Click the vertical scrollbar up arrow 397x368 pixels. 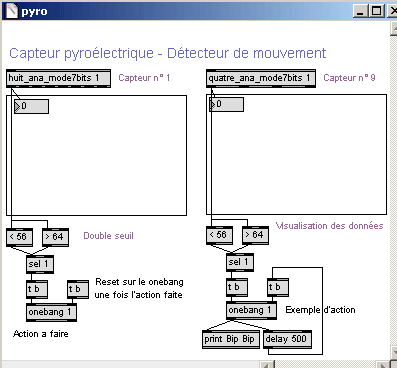click(x=394, y=28)
